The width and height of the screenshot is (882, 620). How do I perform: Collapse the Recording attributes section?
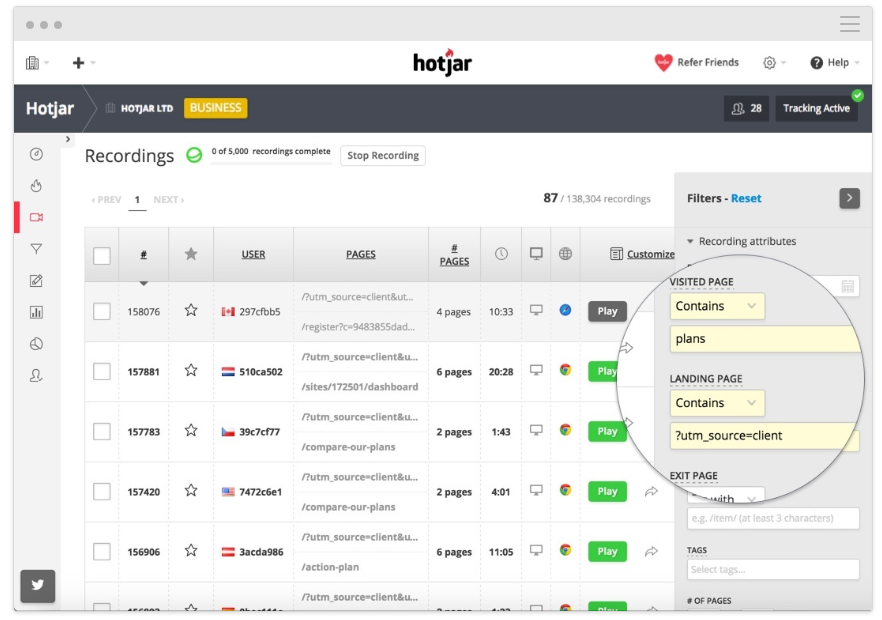pos(741,241)
